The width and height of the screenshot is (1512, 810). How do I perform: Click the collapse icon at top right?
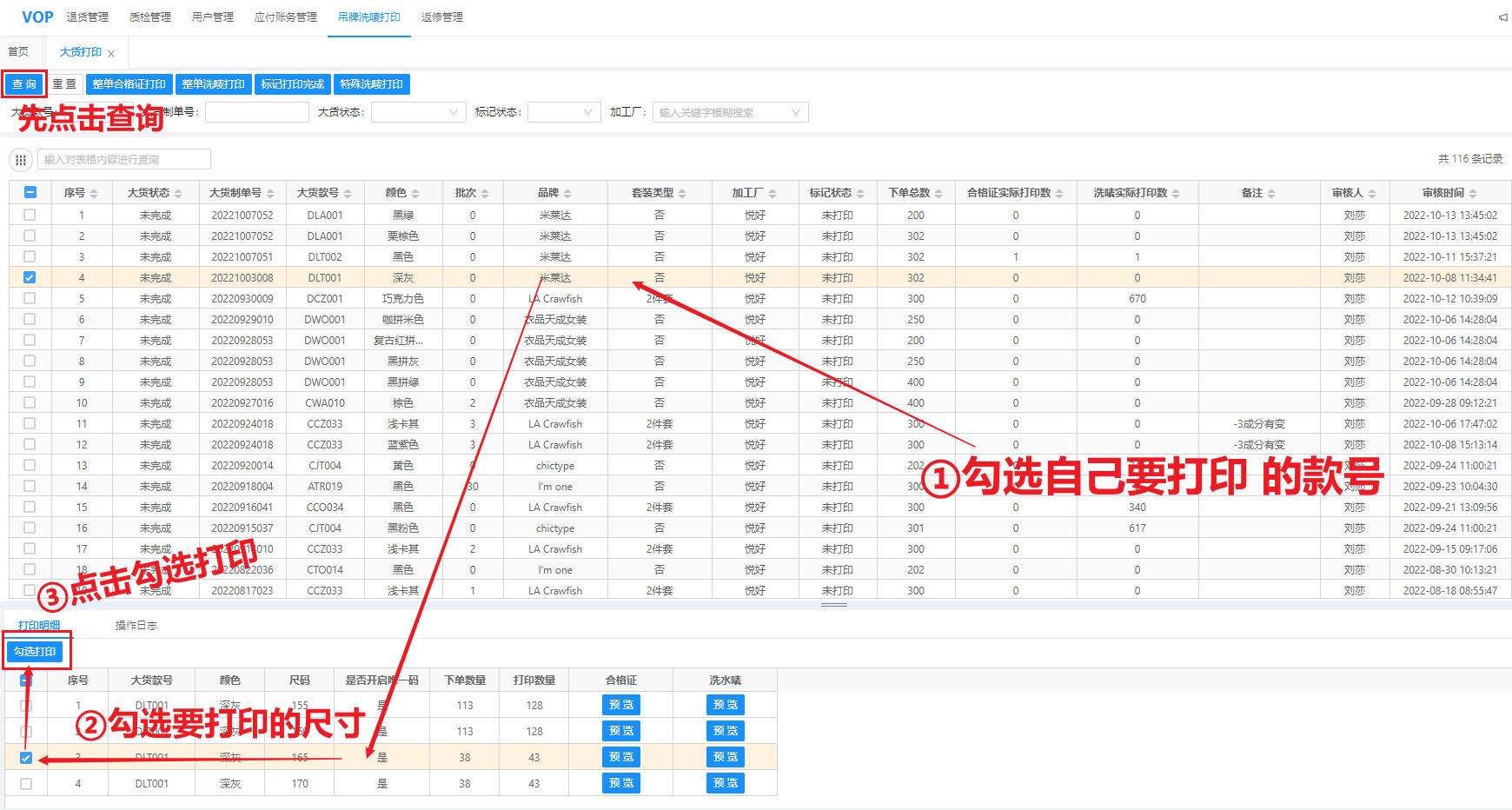(x=1502, y=17)
